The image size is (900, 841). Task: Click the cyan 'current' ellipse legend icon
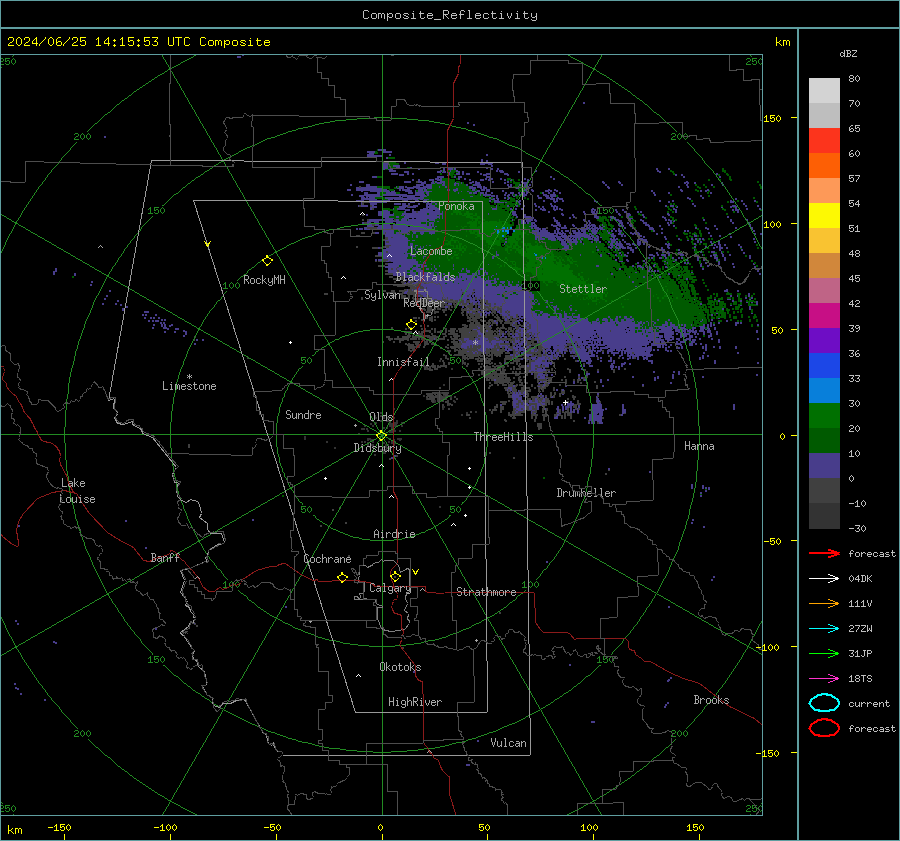coord(824,703)
